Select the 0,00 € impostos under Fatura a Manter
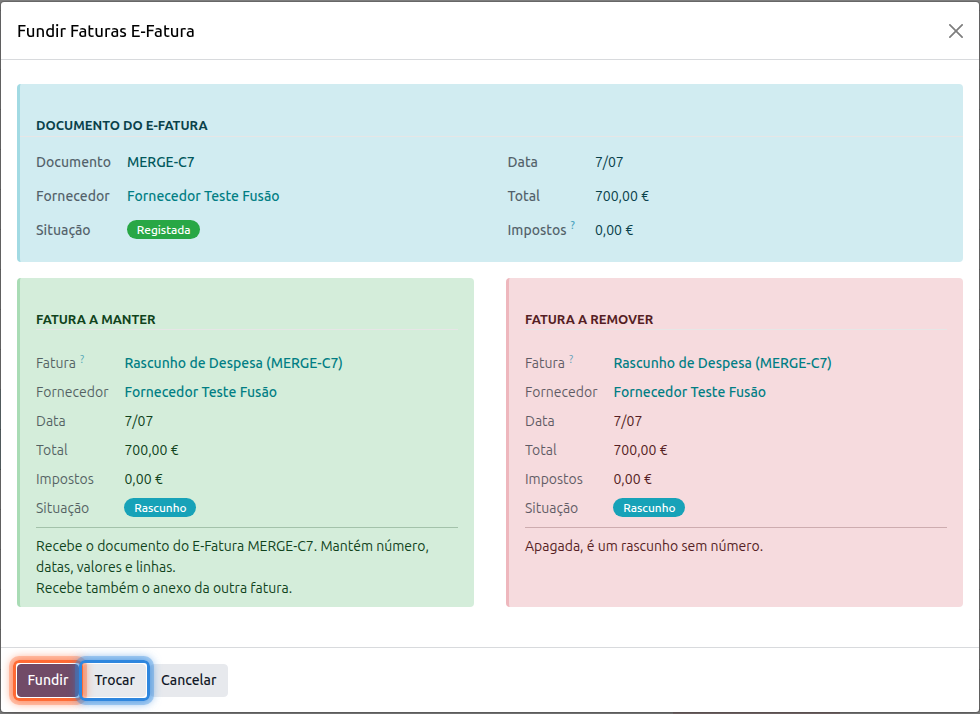Viewport: 980px width, 714px height. (143, 480)
